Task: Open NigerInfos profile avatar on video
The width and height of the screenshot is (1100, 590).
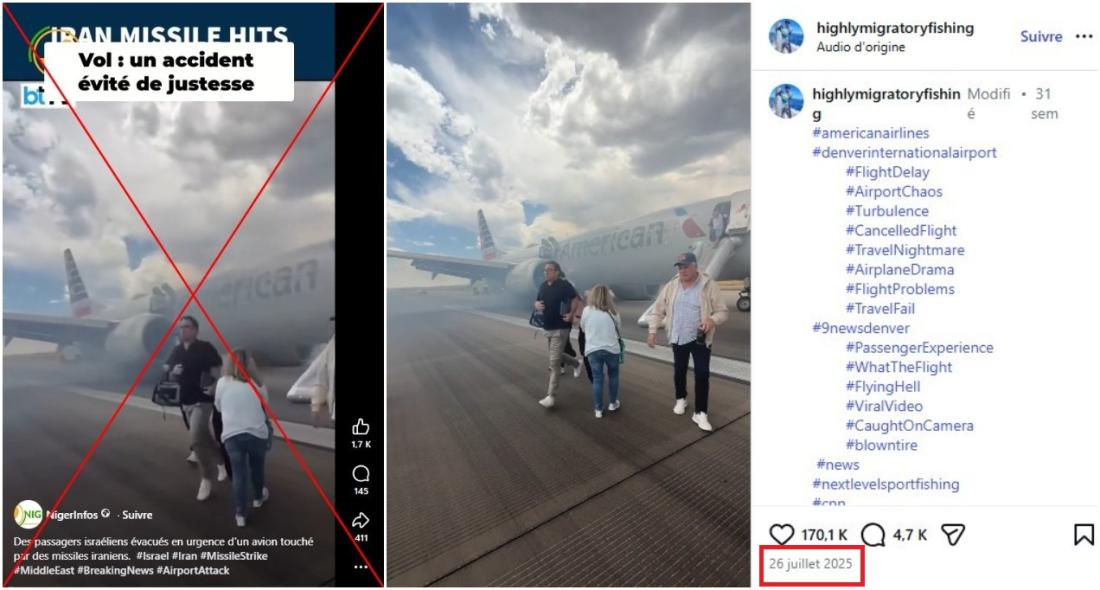Action: point(28,515)
